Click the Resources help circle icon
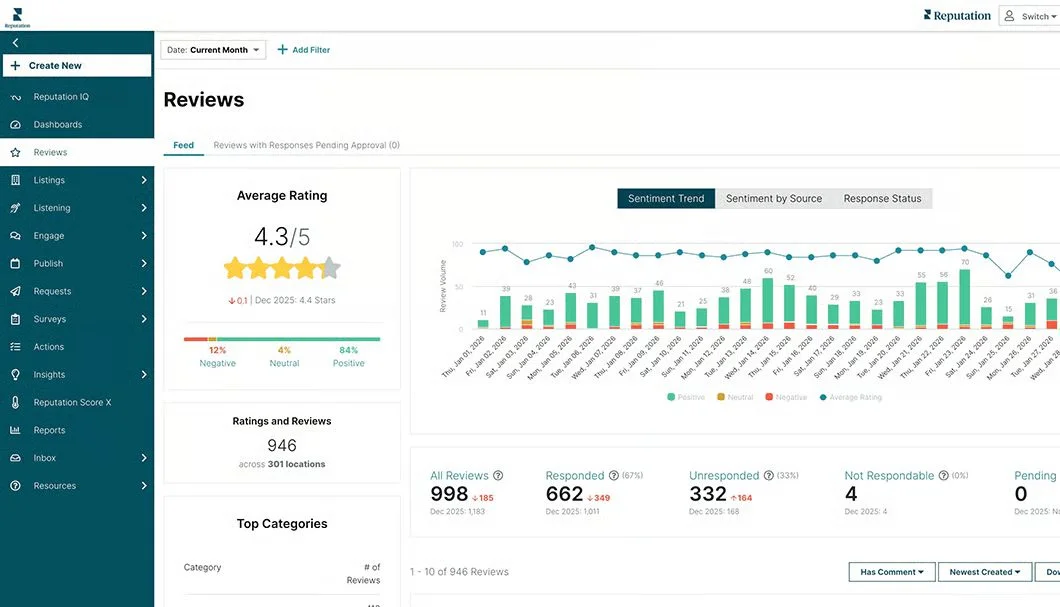Viewport: 1060px width, 607px height. pos(15,485)
